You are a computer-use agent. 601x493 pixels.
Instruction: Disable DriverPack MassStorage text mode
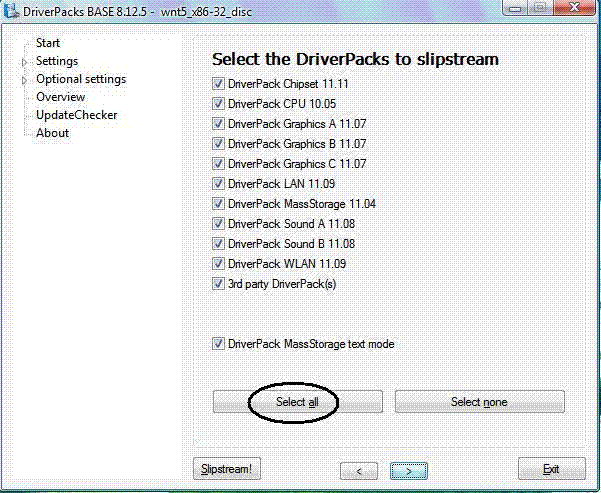(218, 343)
